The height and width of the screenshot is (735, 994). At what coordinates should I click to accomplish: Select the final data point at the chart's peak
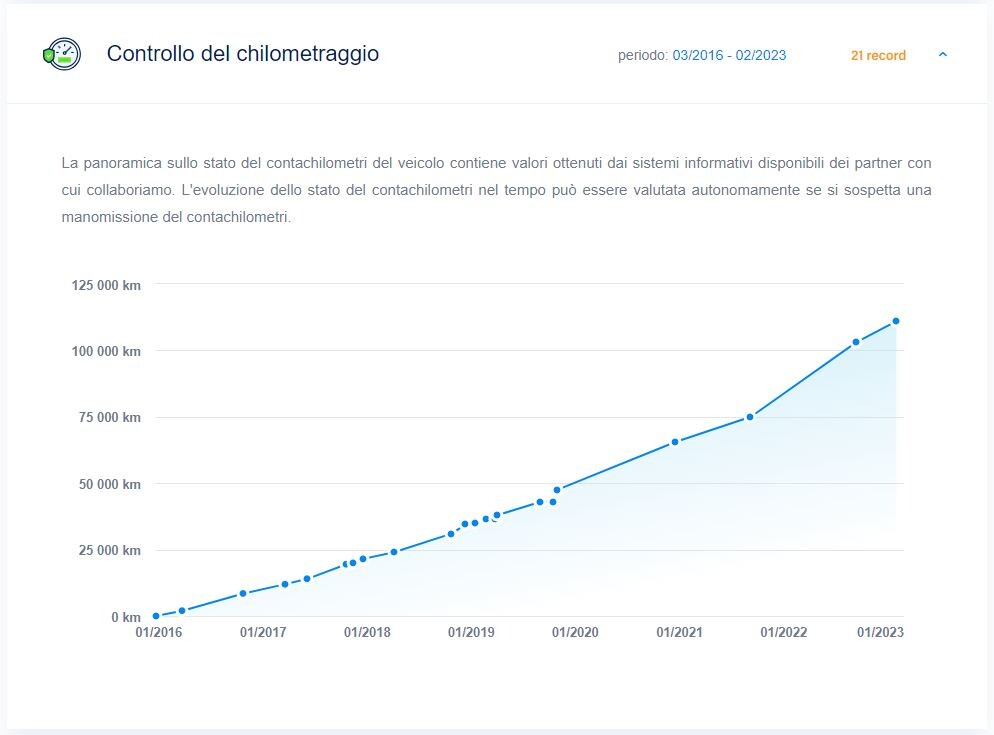(896, 322)
